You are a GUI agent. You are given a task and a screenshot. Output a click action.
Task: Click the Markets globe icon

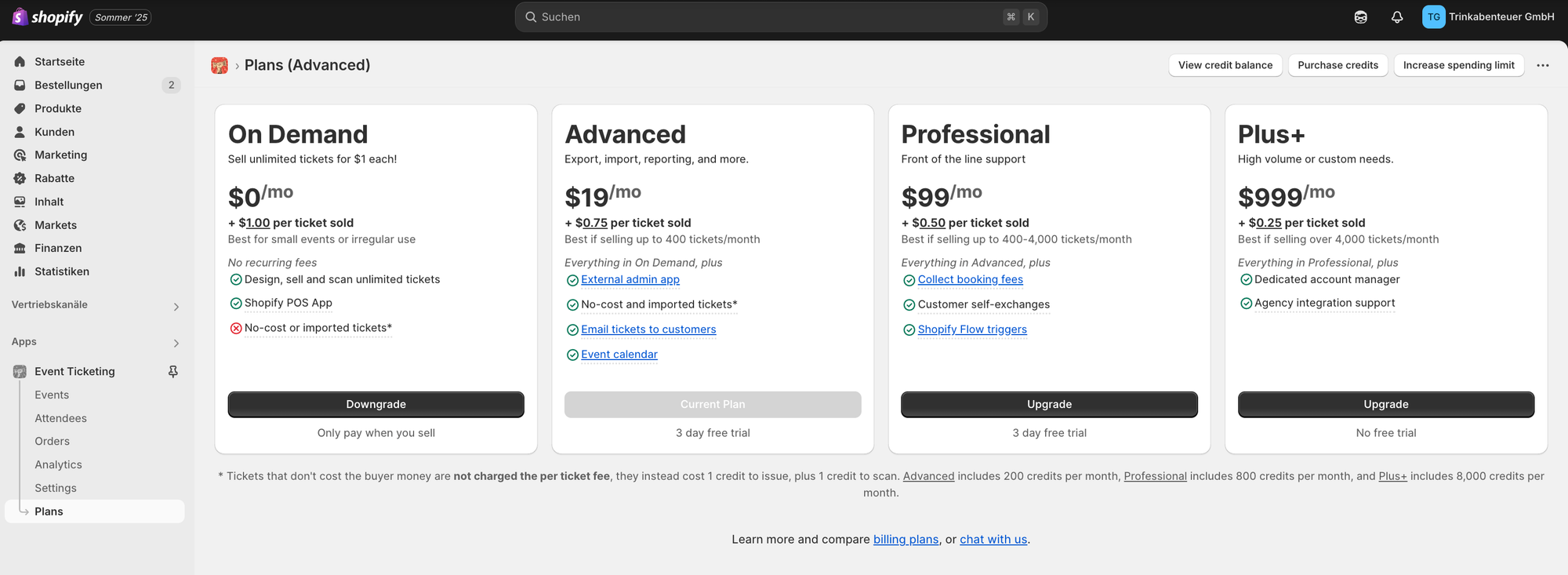tap(20, 225)
